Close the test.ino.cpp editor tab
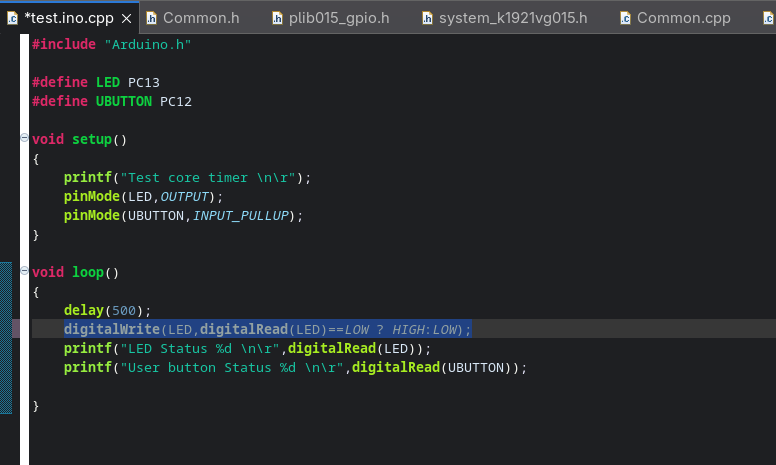776x465 pixels. pyautogui.click(x=124, y=18)
